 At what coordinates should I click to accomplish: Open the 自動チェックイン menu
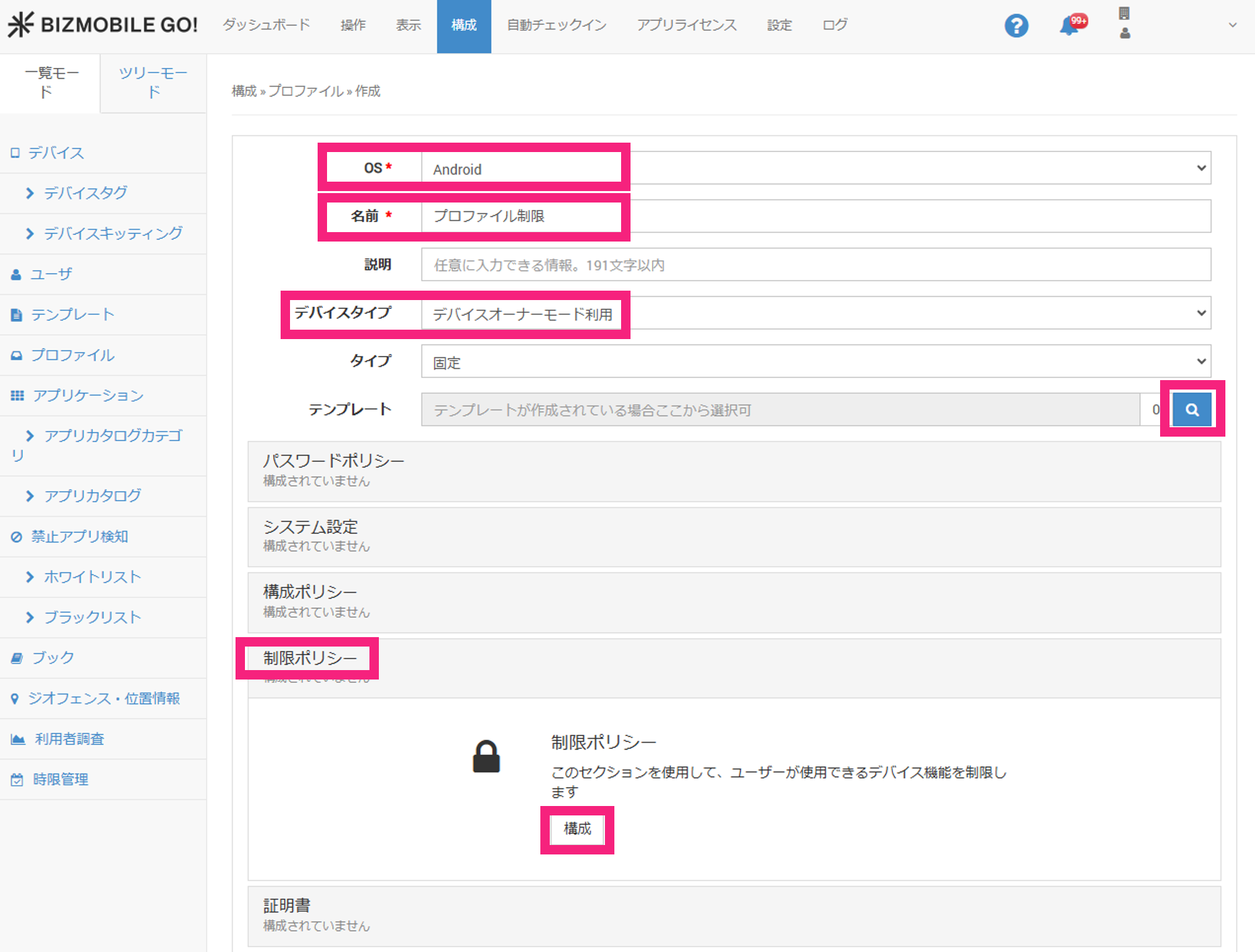click(557, 26)
